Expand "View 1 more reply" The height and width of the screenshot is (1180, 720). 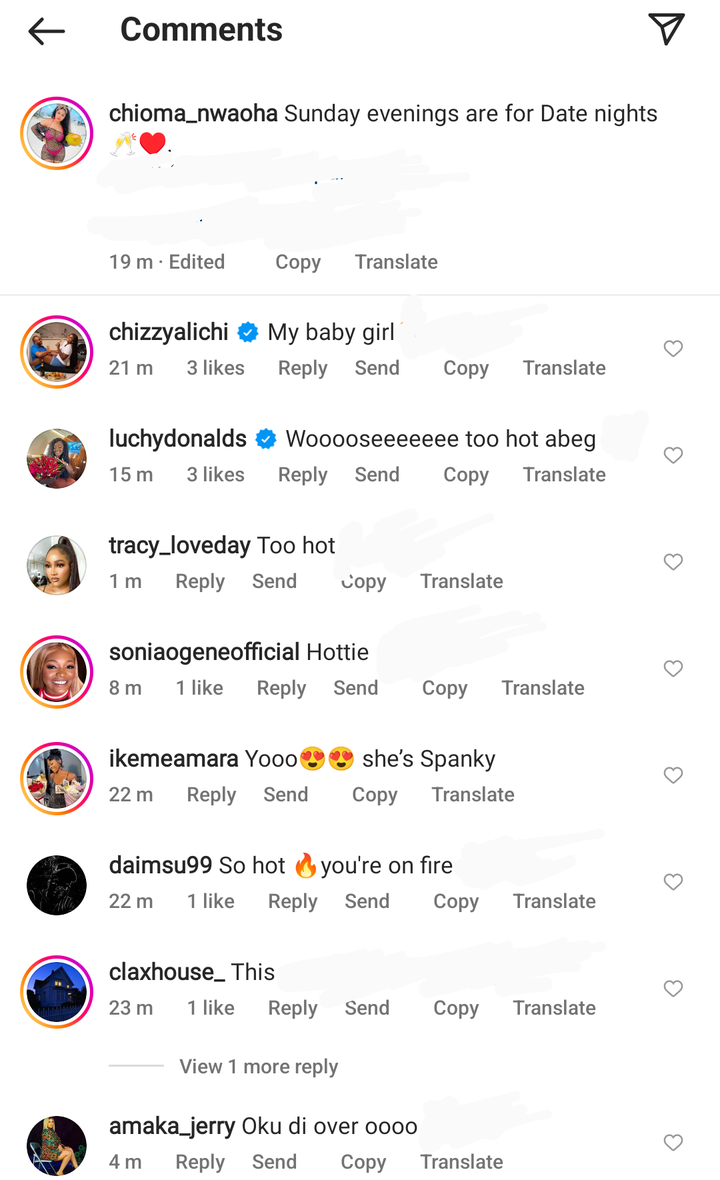click(x=258, y=1067)
